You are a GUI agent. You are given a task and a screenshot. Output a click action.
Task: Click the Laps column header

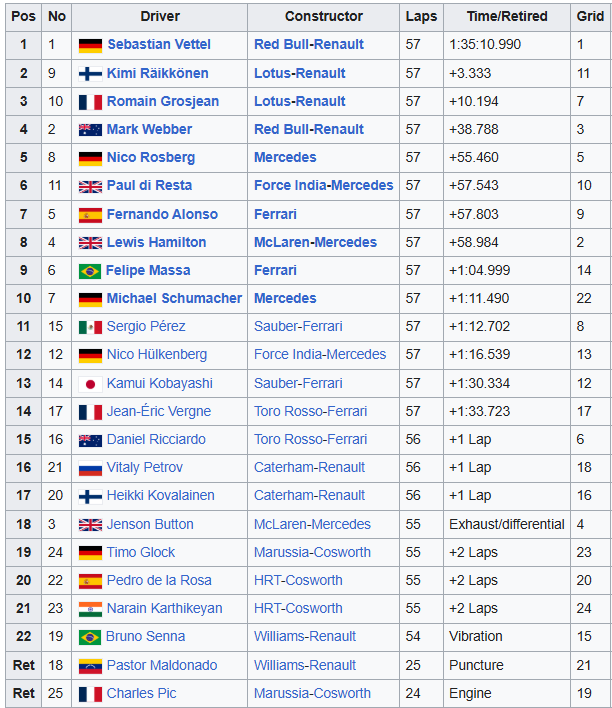pyautogui.click(x=421, y=17)
